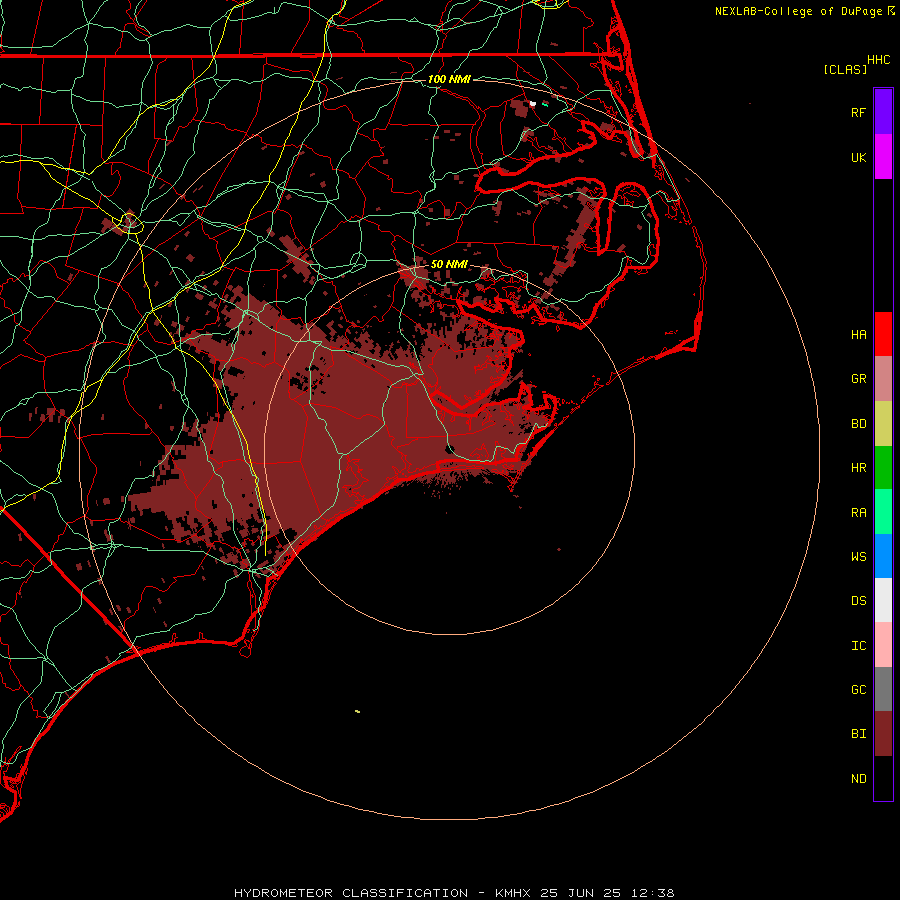
Task: Click the UK legend label
Action: [858, 157]
